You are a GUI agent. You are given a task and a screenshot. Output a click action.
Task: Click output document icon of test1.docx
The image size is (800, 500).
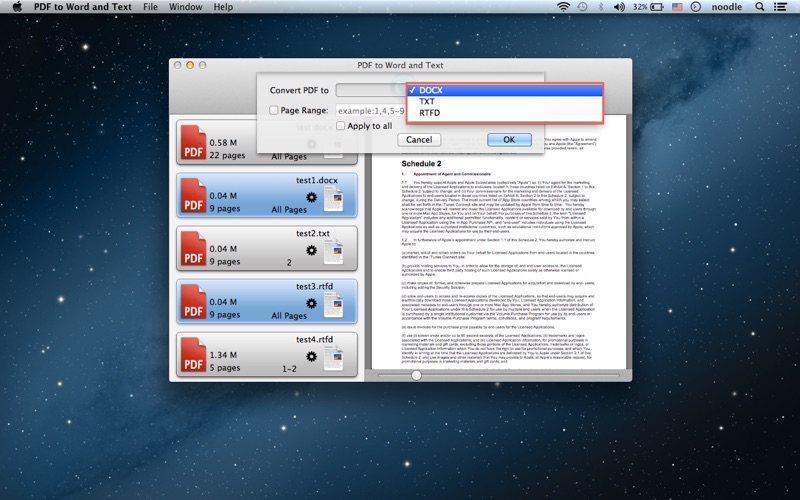coord(333,199)
